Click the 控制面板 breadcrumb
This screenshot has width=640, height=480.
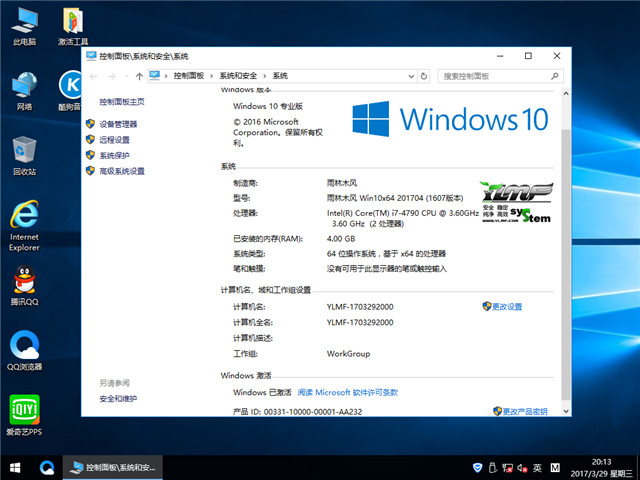189,76
